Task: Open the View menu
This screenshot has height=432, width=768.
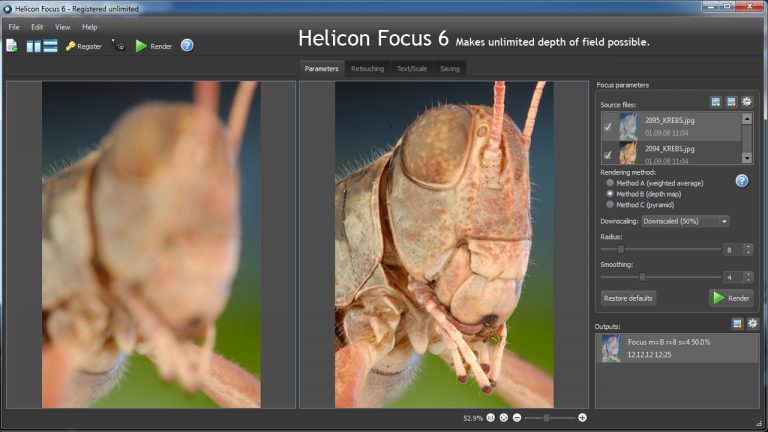Action: [63, 27]
